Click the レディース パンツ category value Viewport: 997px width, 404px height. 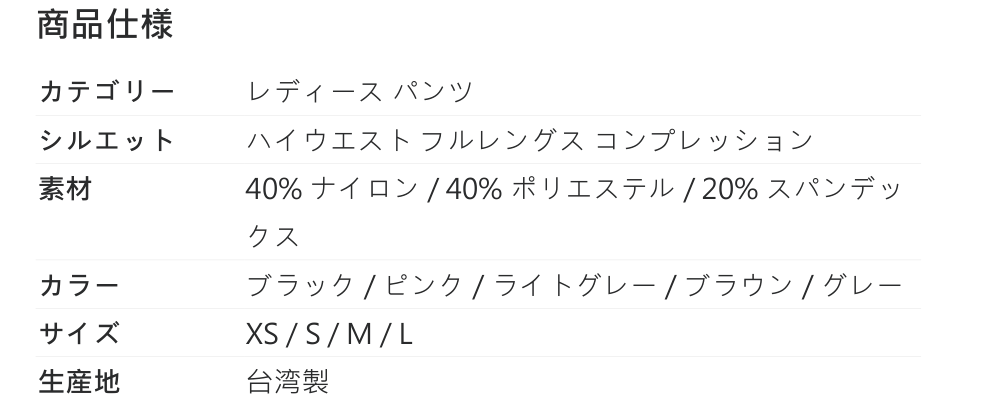click(x=359, y=93)
